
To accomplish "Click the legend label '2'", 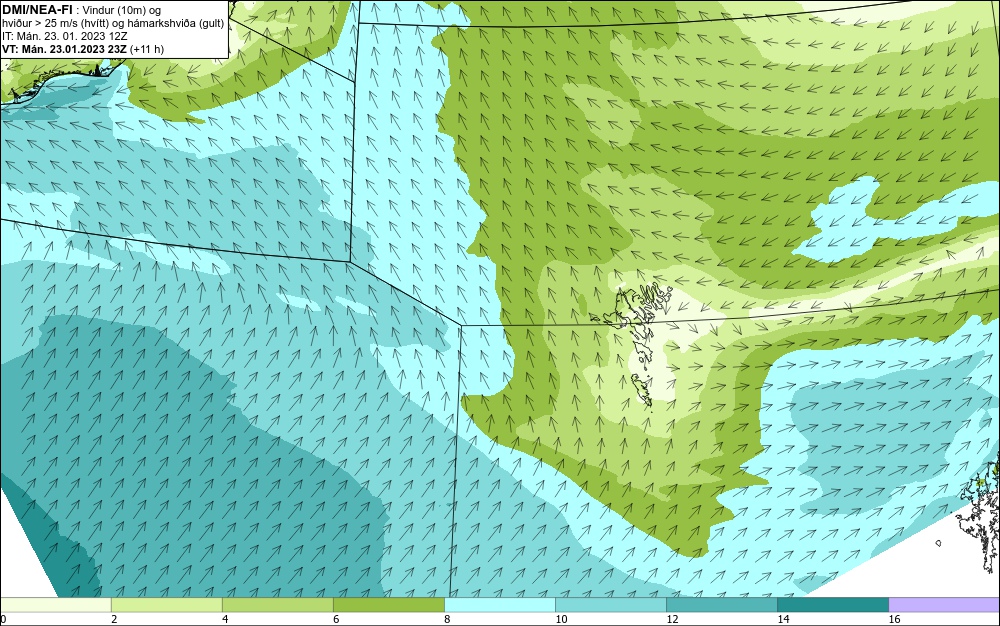I will pos(114,619).
